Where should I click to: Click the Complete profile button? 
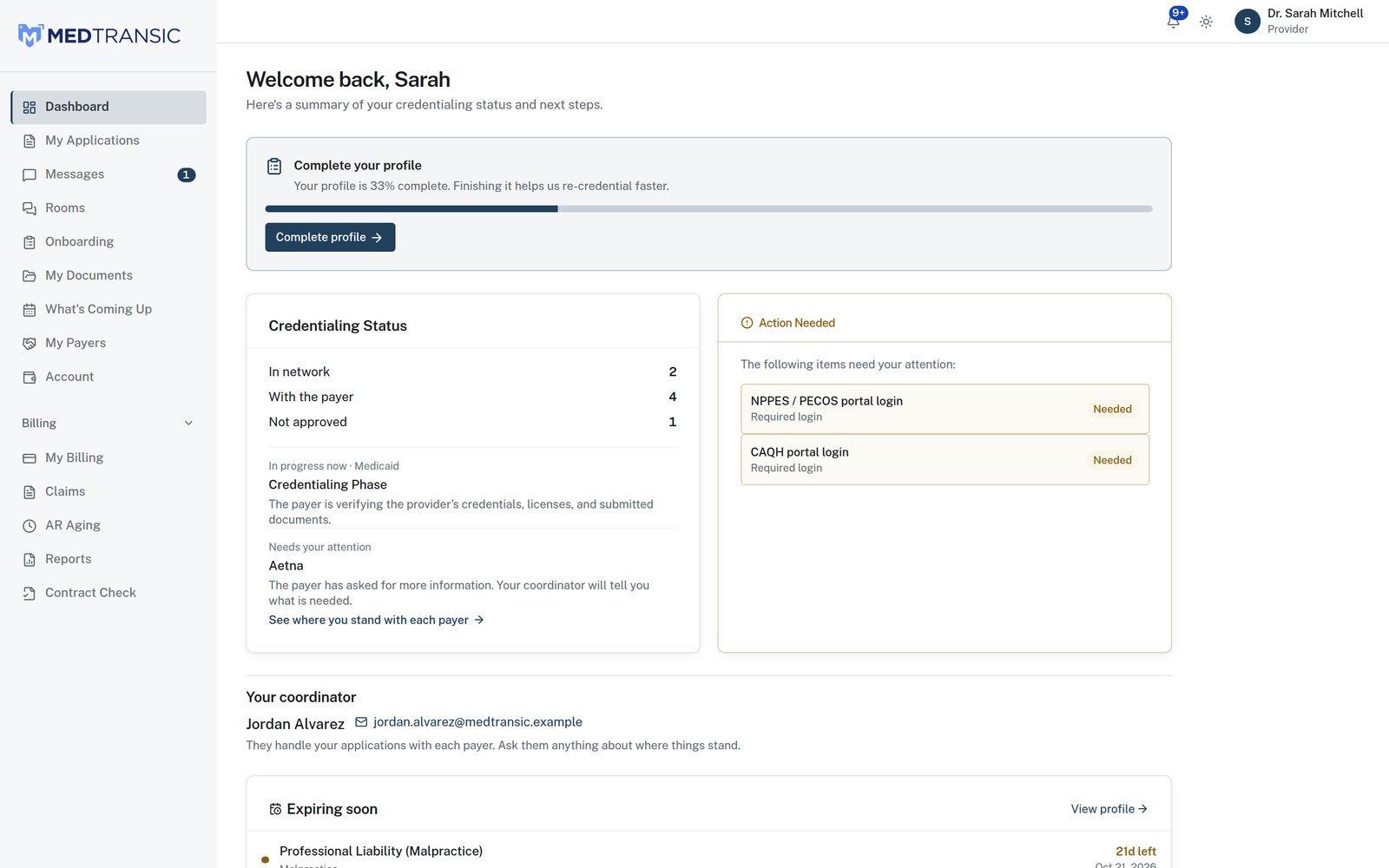(x=330, y=237)
